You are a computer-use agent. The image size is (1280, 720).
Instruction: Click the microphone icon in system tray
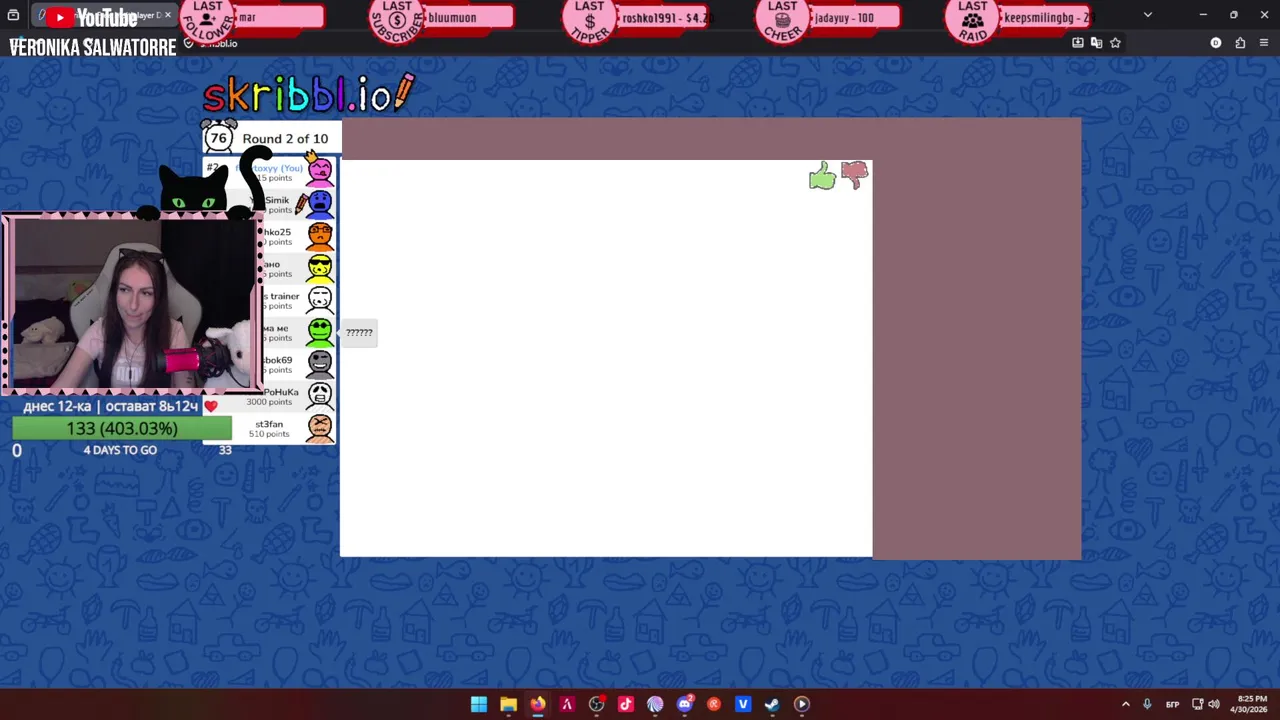pyautogui.click(x=1147, y=704)
